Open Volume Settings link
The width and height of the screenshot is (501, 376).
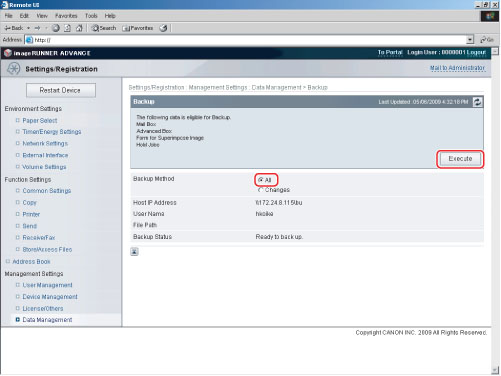[x=44, y=167]
